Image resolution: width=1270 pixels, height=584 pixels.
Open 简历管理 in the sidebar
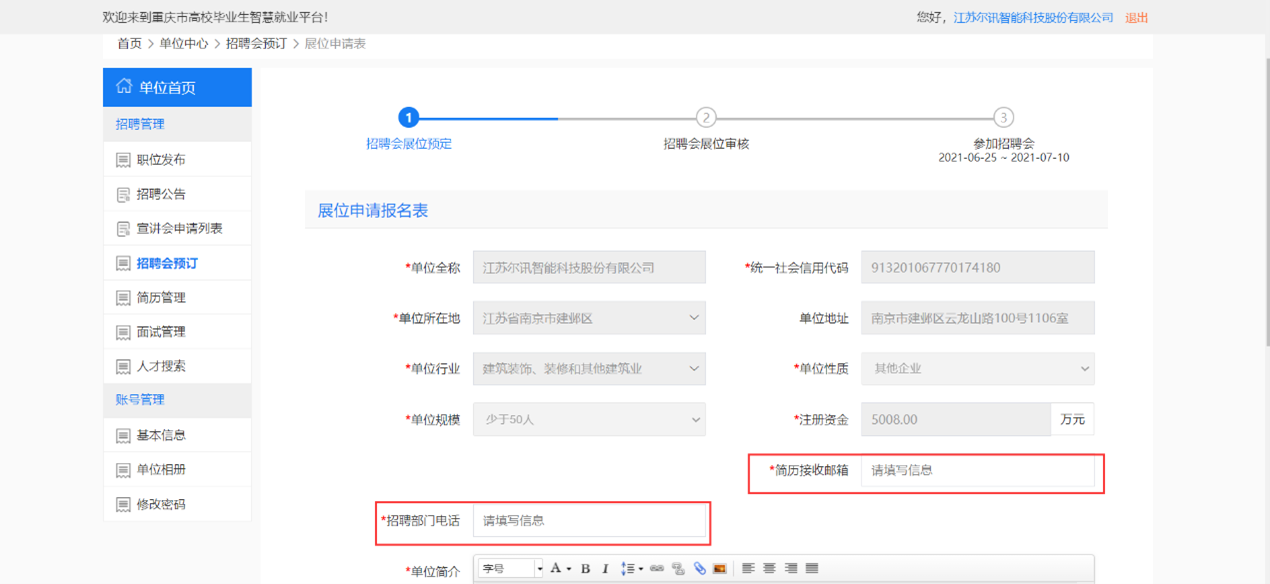pos(161,298)
